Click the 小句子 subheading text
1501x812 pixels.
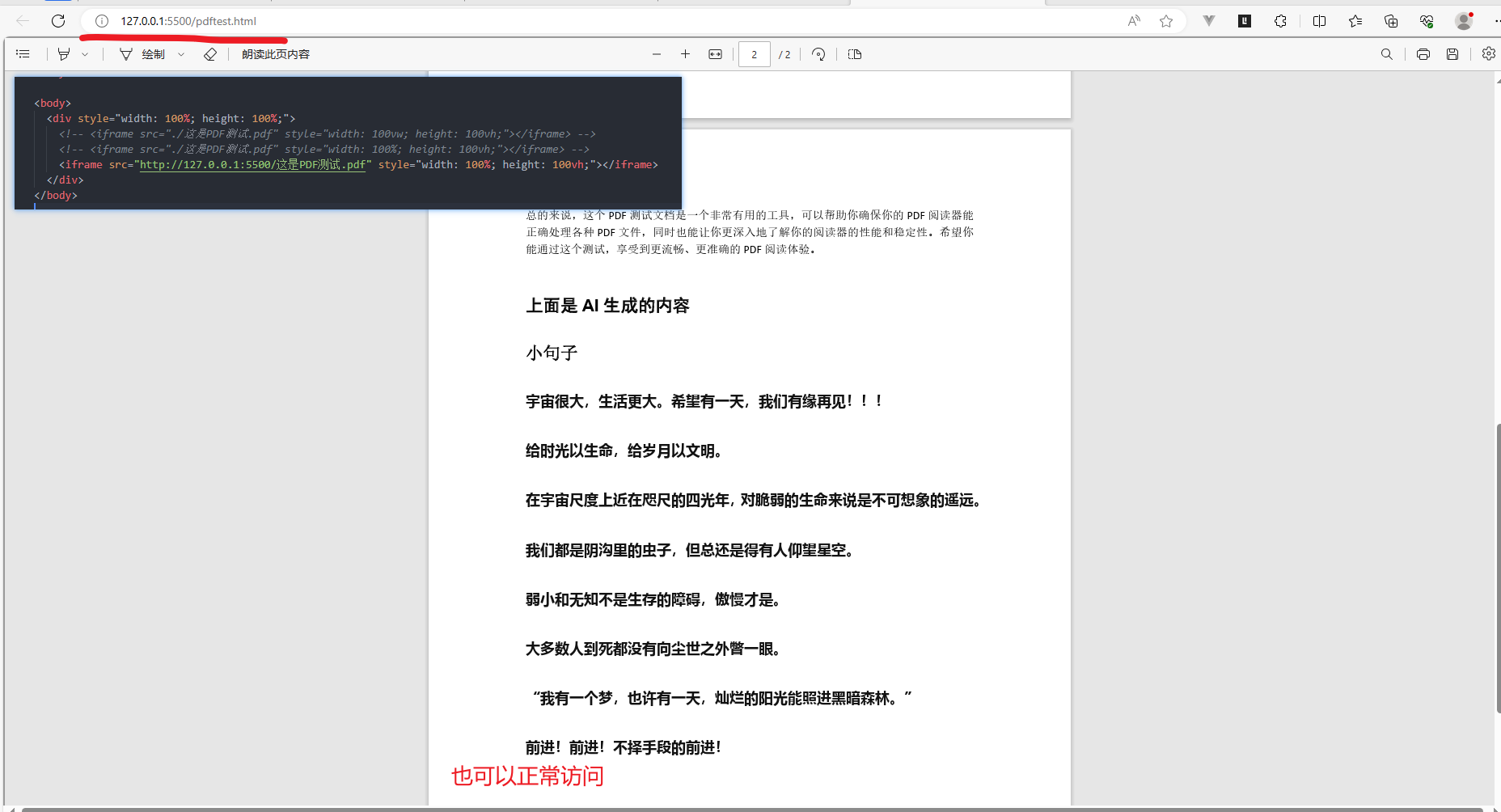tap(552, 353)
